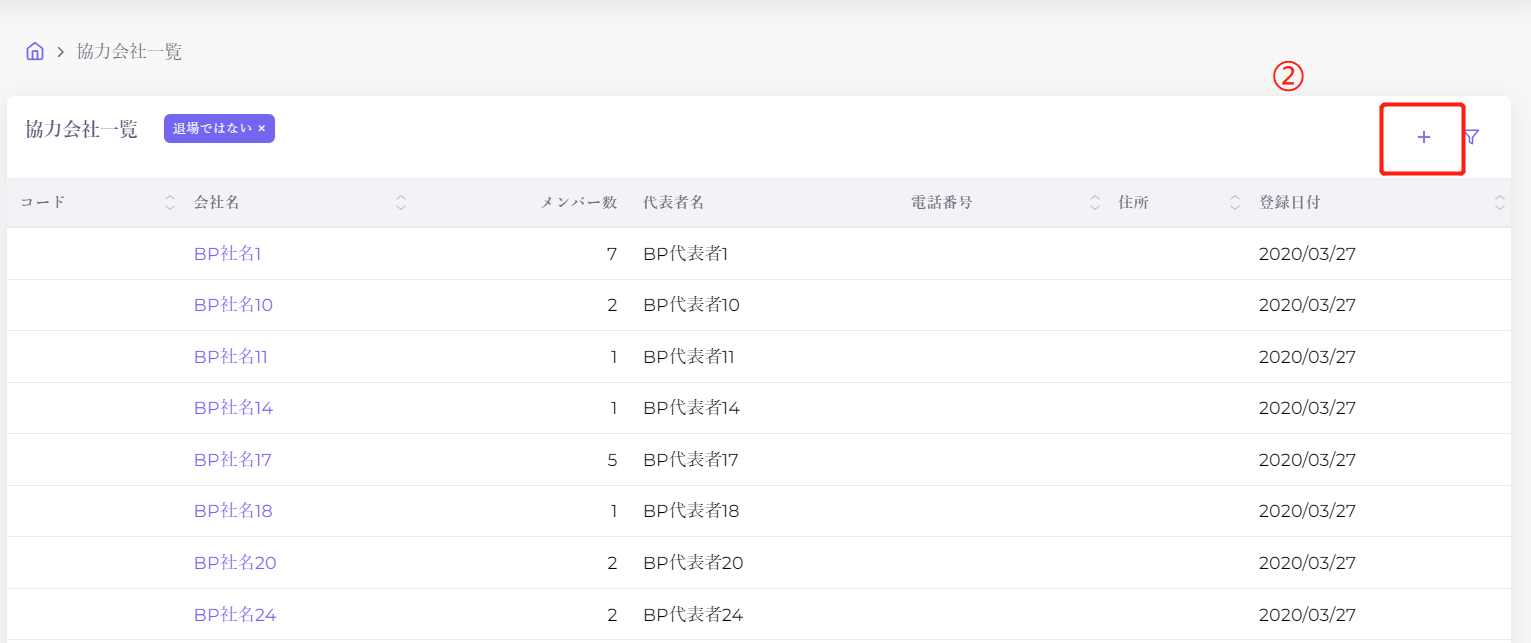Click the 代表者名 column header
This screenshot has height=643, width=1531.
tap(674, 203)
